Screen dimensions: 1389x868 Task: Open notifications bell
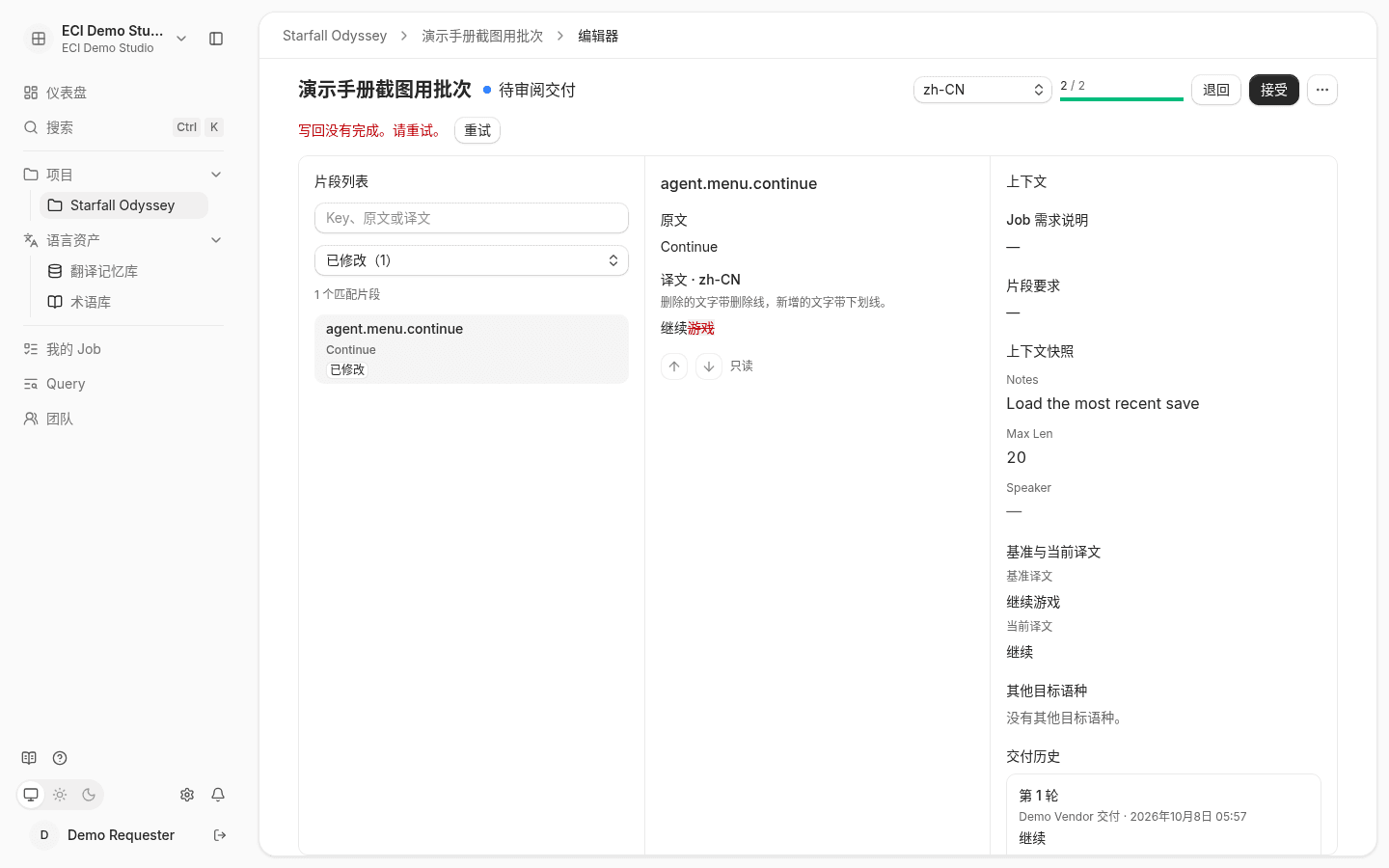(x=218, y=795)
